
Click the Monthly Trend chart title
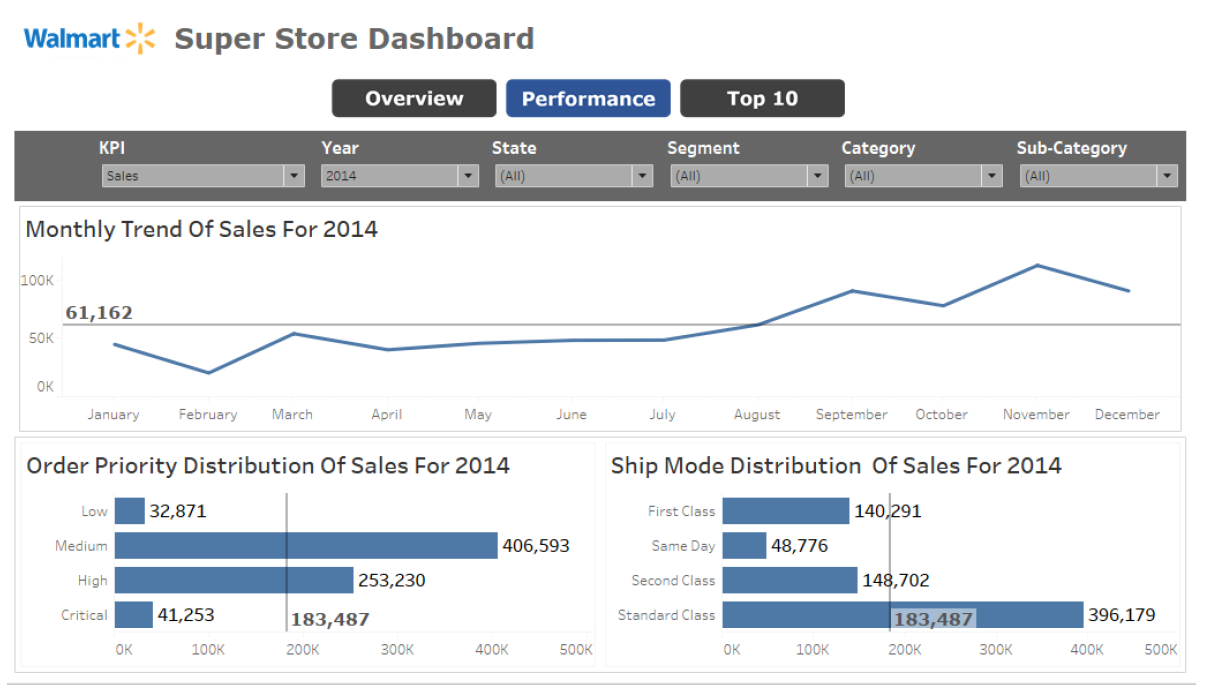click(201, 229)
